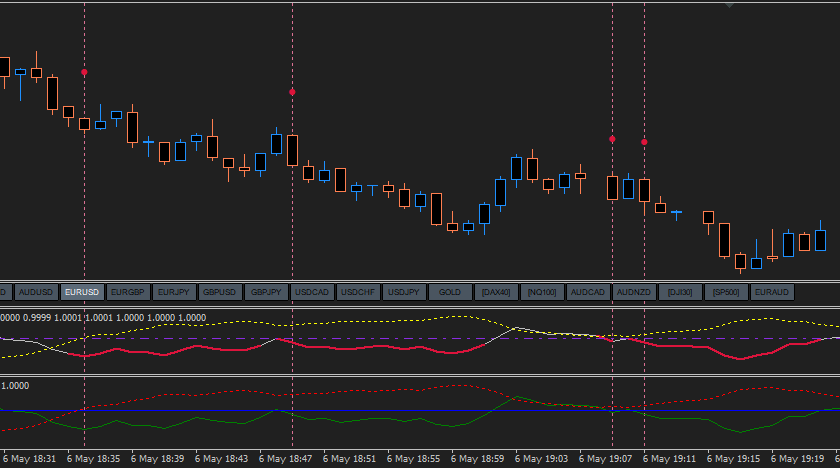Select red signal dot just before 19:11

[x=644, y=142]
